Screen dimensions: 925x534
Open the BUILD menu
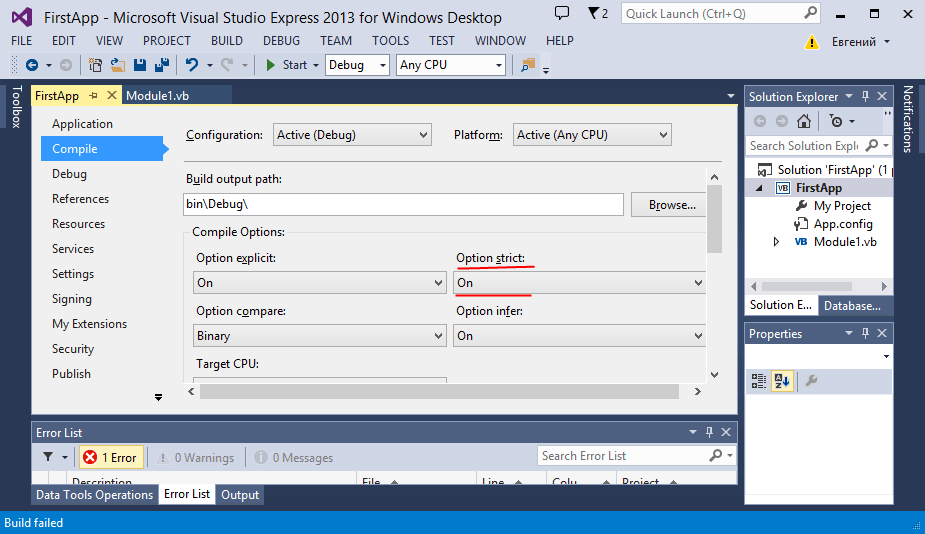[227, 41]
